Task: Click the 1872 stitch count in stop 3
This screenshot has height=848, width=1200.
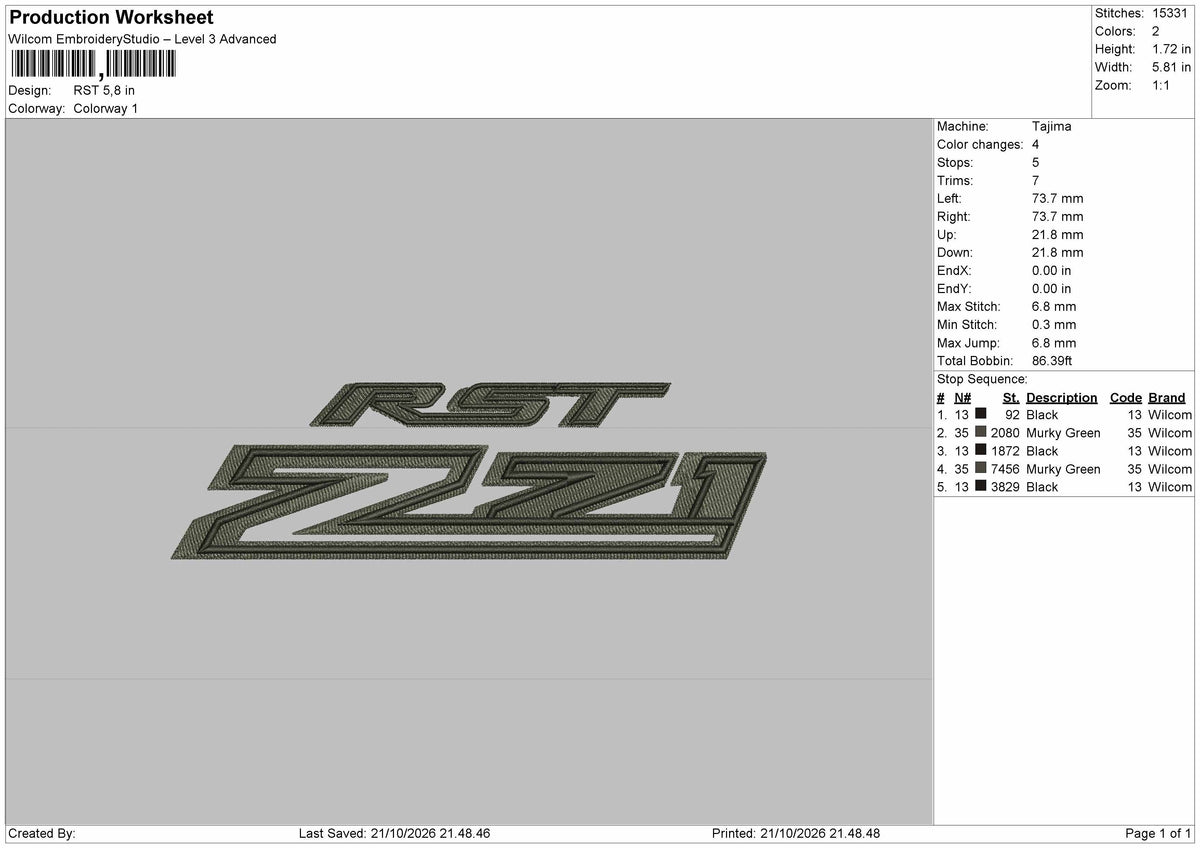Action: coord(1005,451)
